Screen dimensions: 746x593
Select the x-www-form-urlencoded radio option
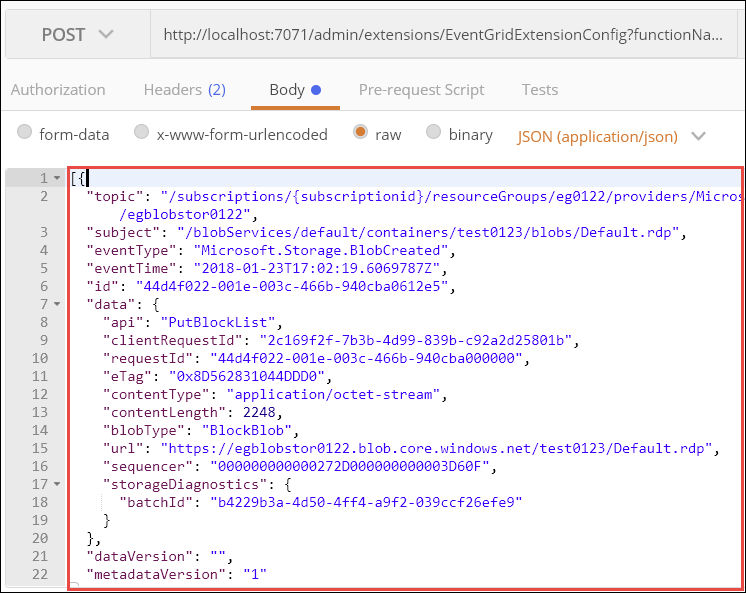click(141, 131)
